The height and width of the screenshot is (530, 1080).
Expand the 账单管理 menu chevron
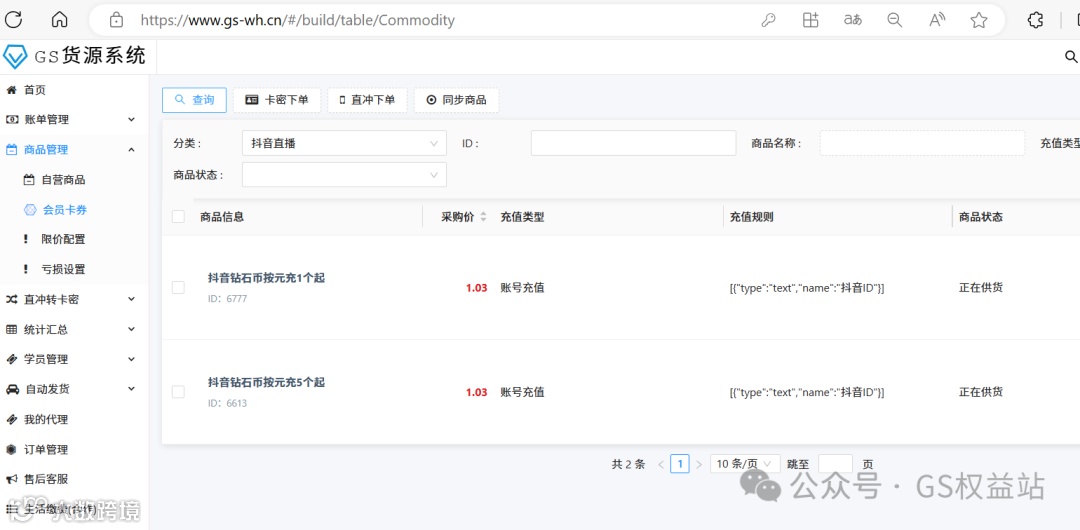pos(132,120)
